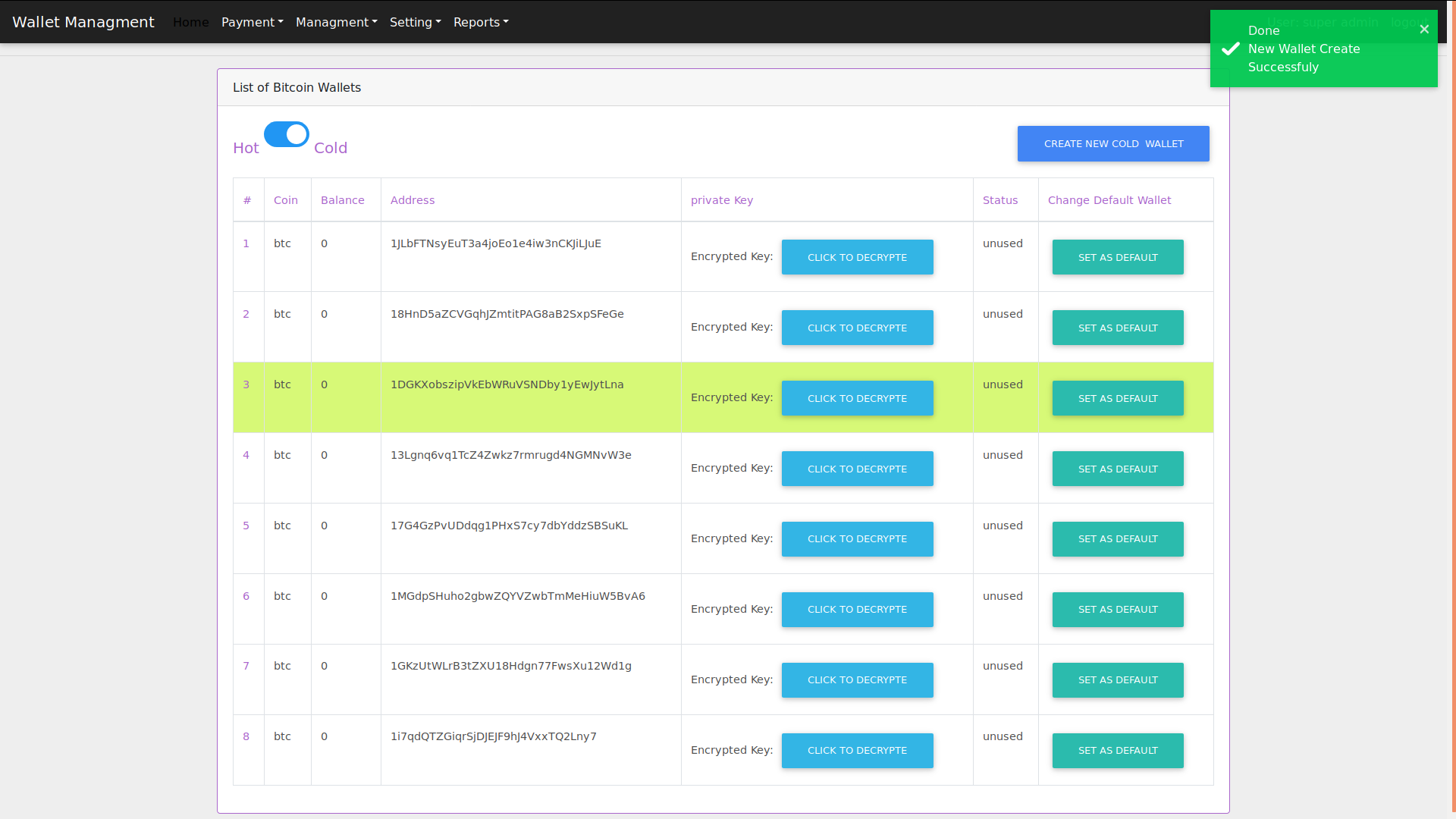Set wallet row 5 as default
Viewport: 1456px width, 819px height.
coord(1118,539)
